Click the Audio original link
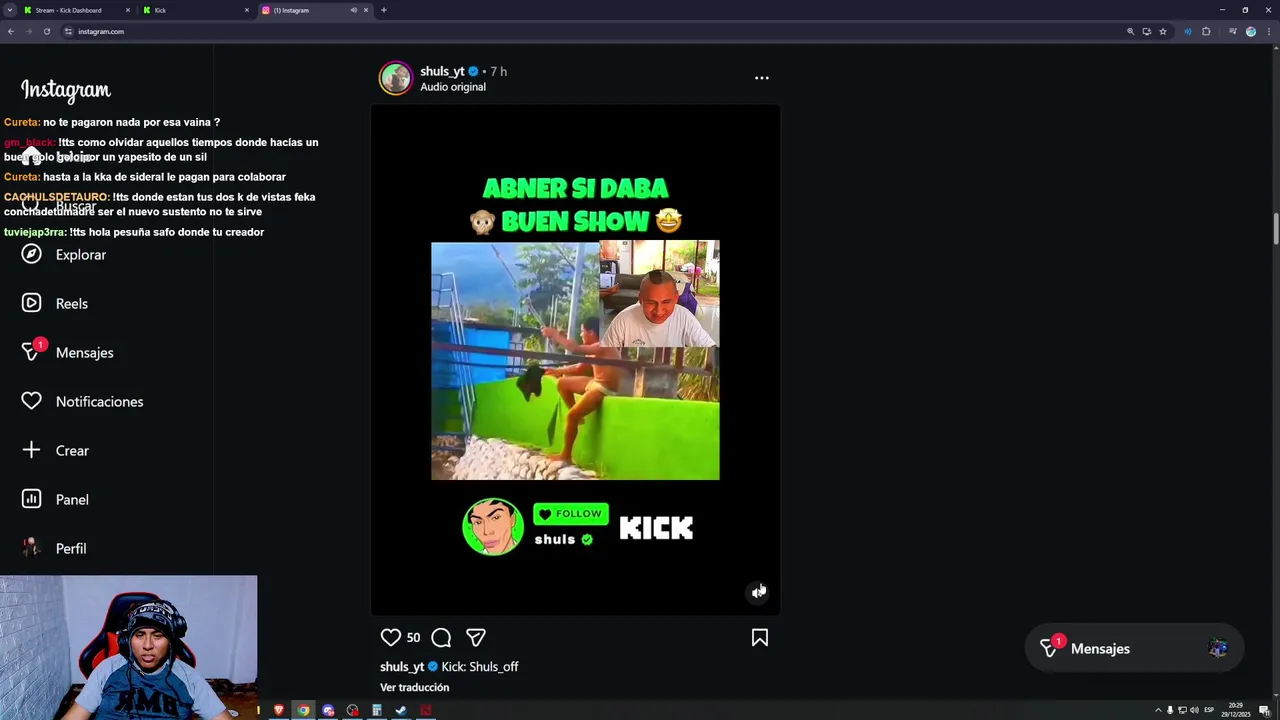Image resolution: width=1280 pixels, height=720 pixels. (x=453, y=87)
